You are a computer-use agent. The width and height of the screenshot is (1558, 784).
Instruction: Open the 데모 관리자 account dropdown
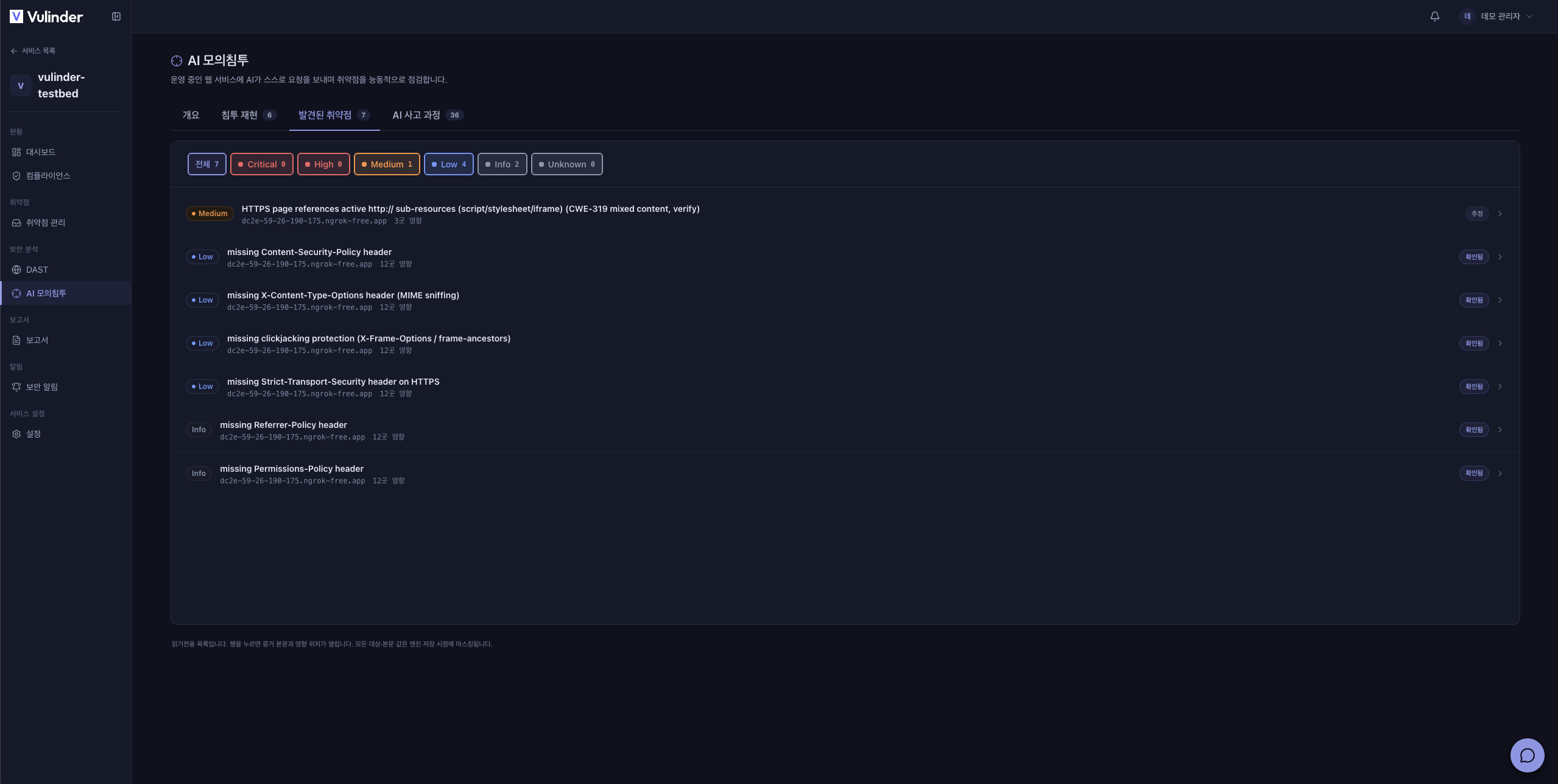click(1497, 16)
